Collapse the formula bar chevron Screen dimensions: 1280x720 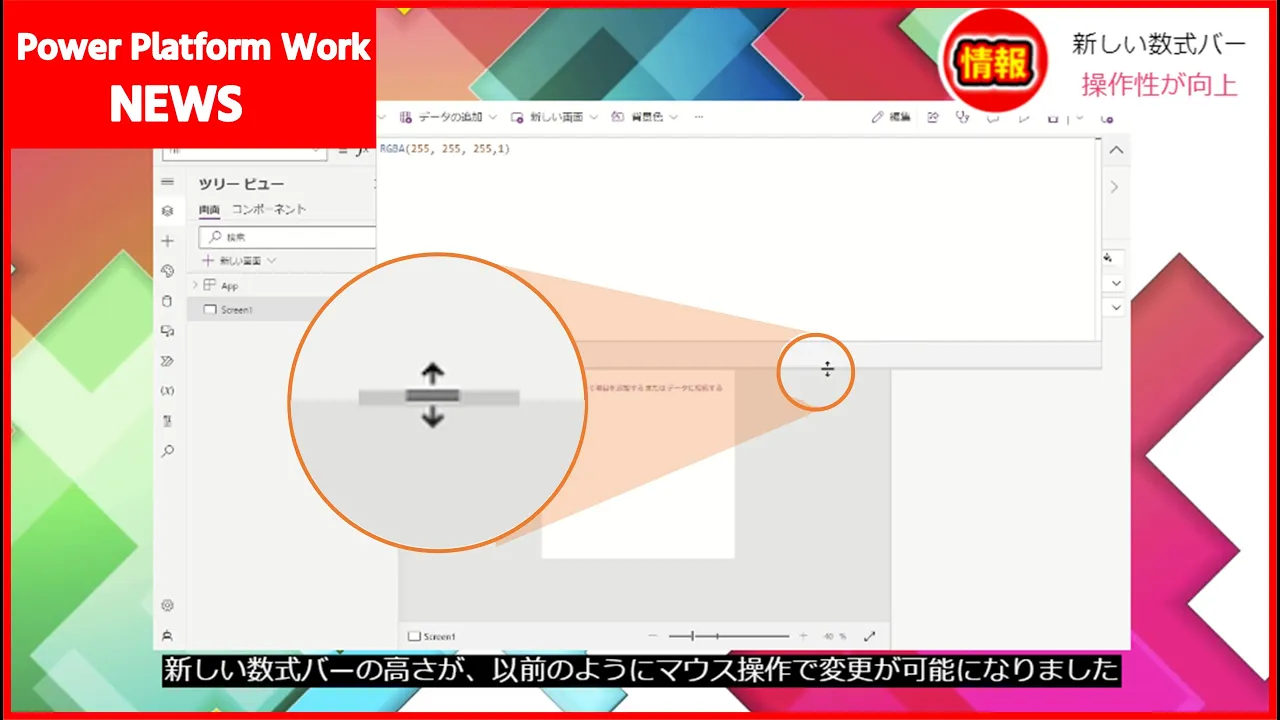coord(1117,150)
